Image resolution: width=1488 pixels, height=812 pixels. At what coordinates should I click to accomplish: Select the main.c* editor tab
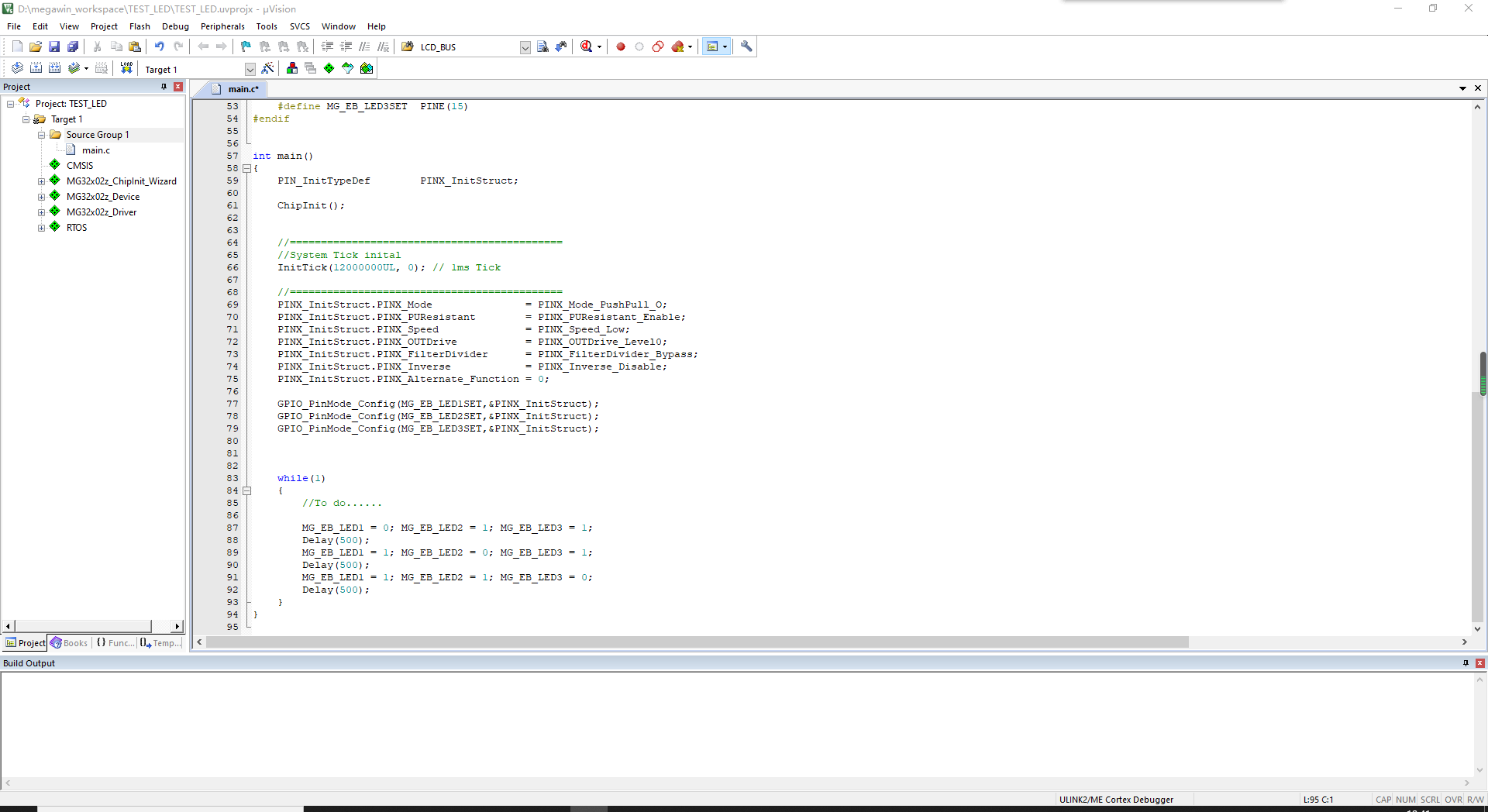[x=236, y=89]
